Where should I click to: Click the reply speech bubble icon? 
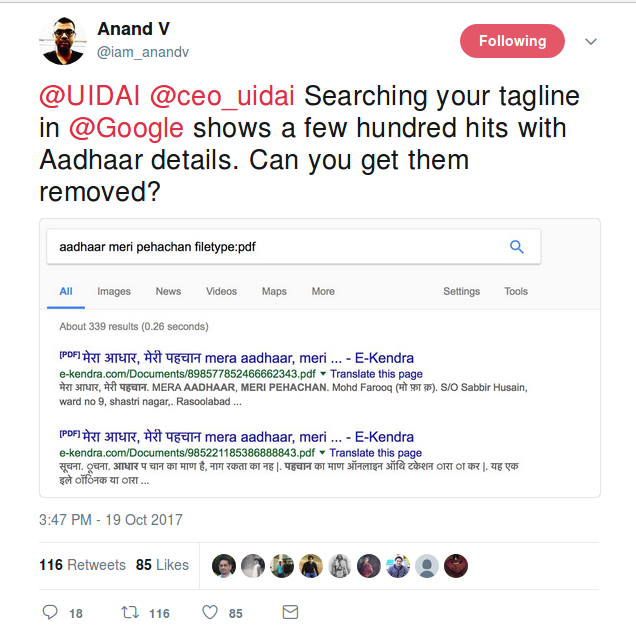51,612
